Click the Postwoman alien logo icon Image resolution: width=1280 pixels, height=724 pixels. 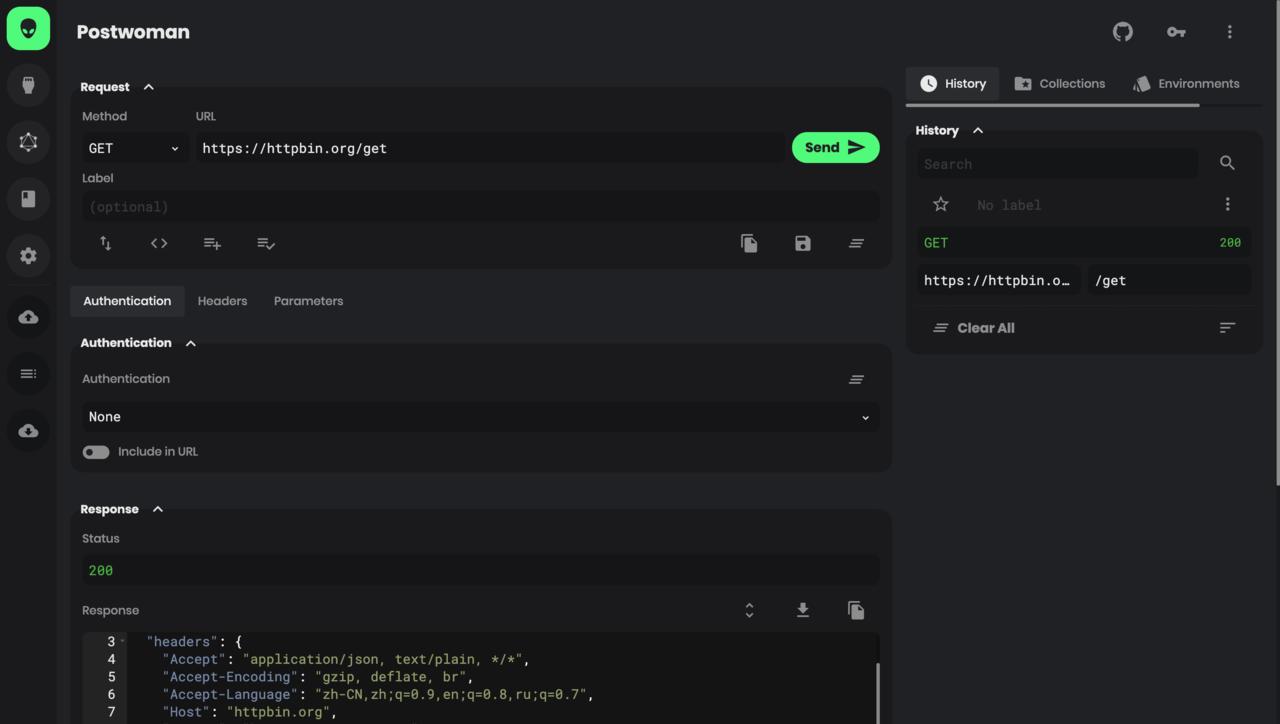(28, 28)
